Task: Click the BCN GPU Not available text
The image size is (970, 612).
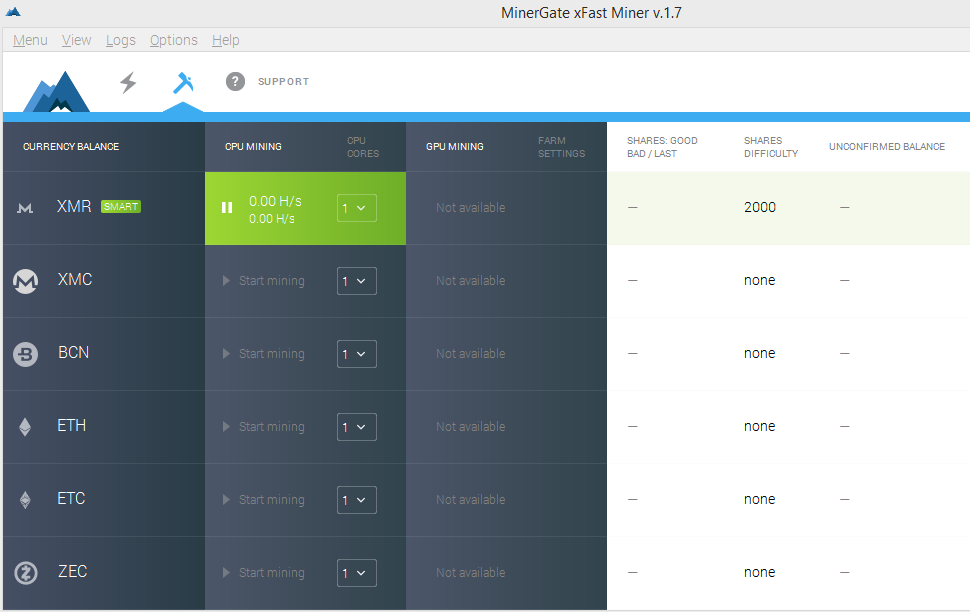Action: (x=471, y=354)
